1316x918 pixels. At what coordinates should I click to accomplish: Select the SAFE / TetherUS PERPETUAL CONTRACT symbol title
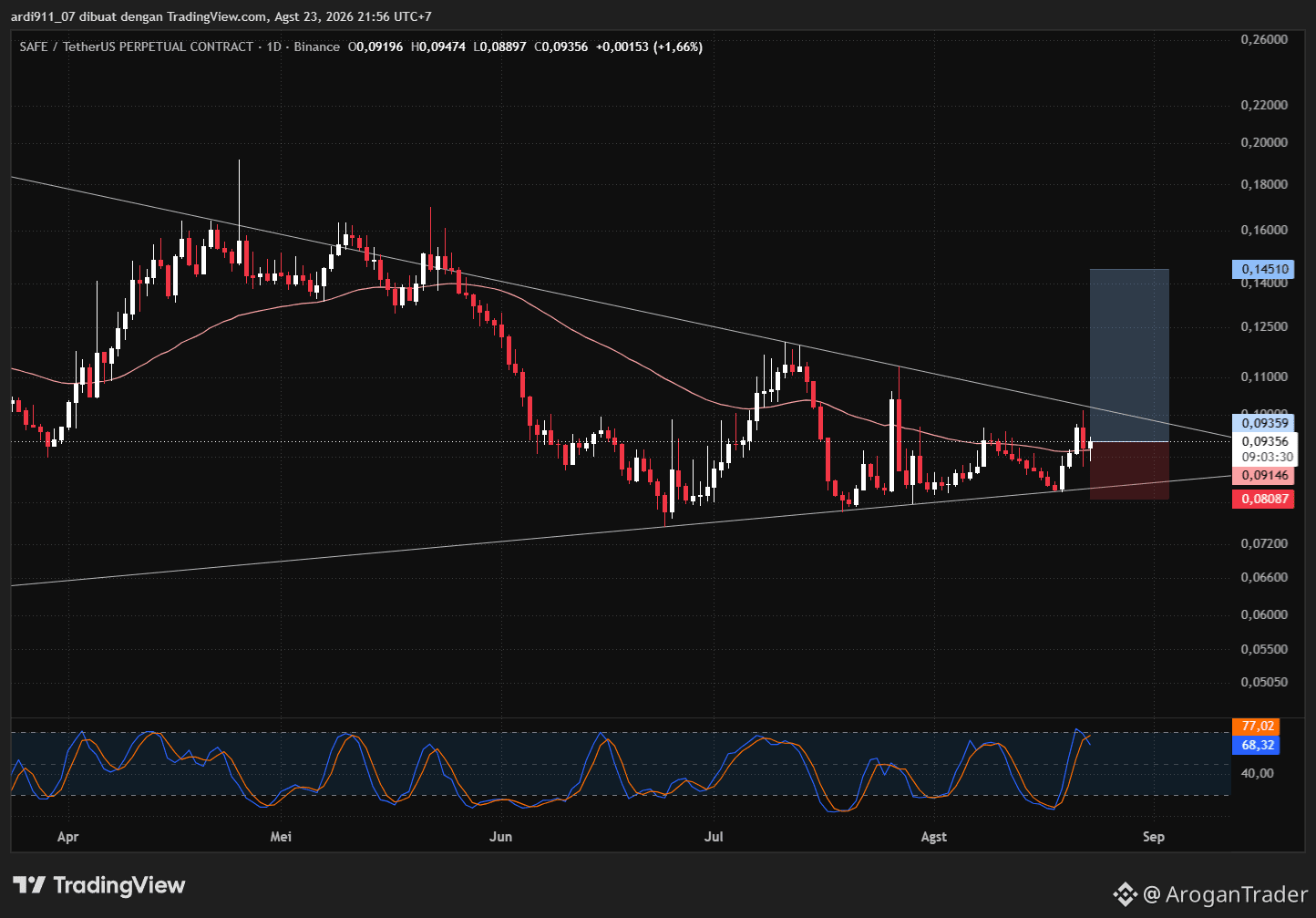(137, 46)
